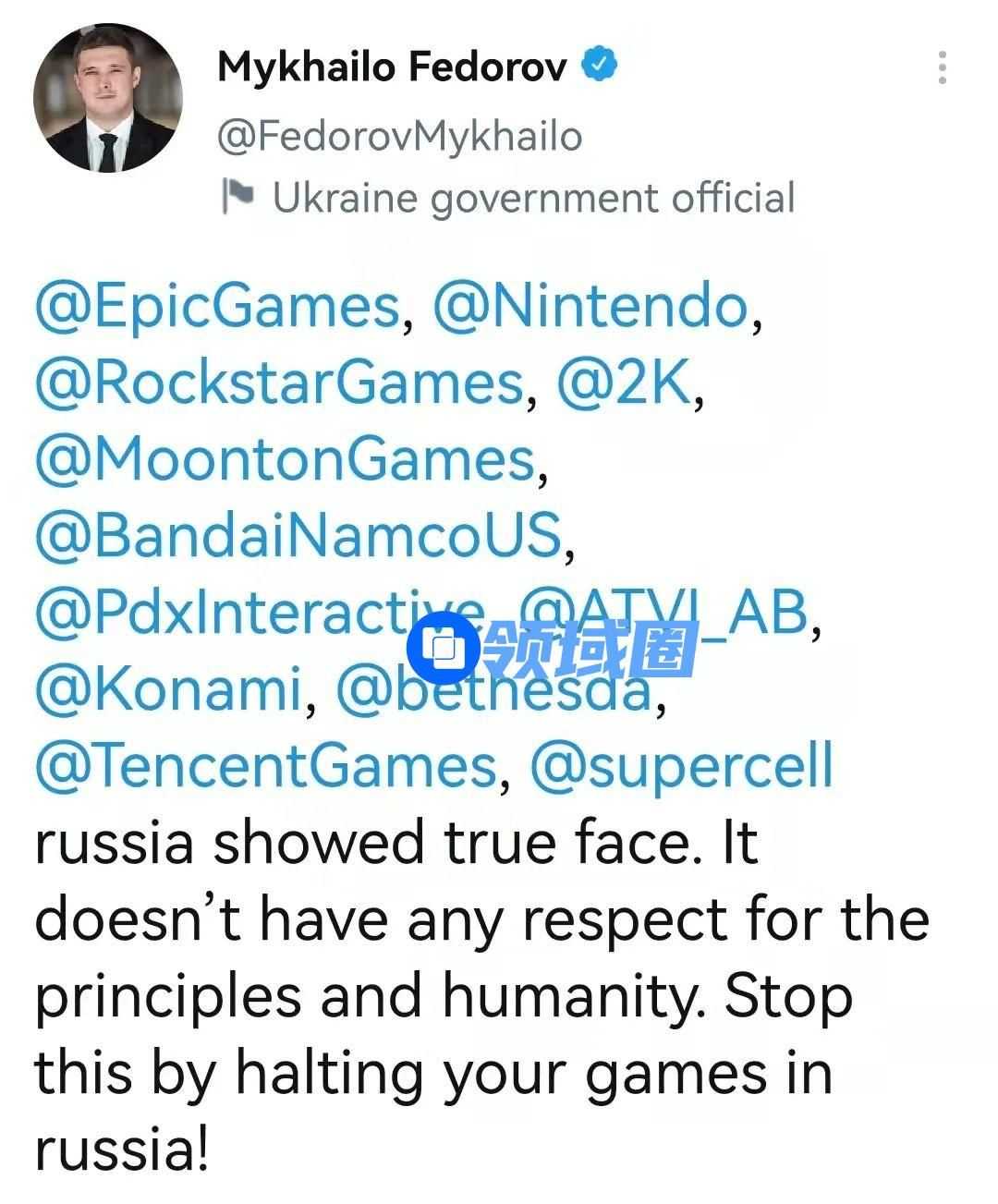Click the blue verified badge icon

(x=600, y=66)
